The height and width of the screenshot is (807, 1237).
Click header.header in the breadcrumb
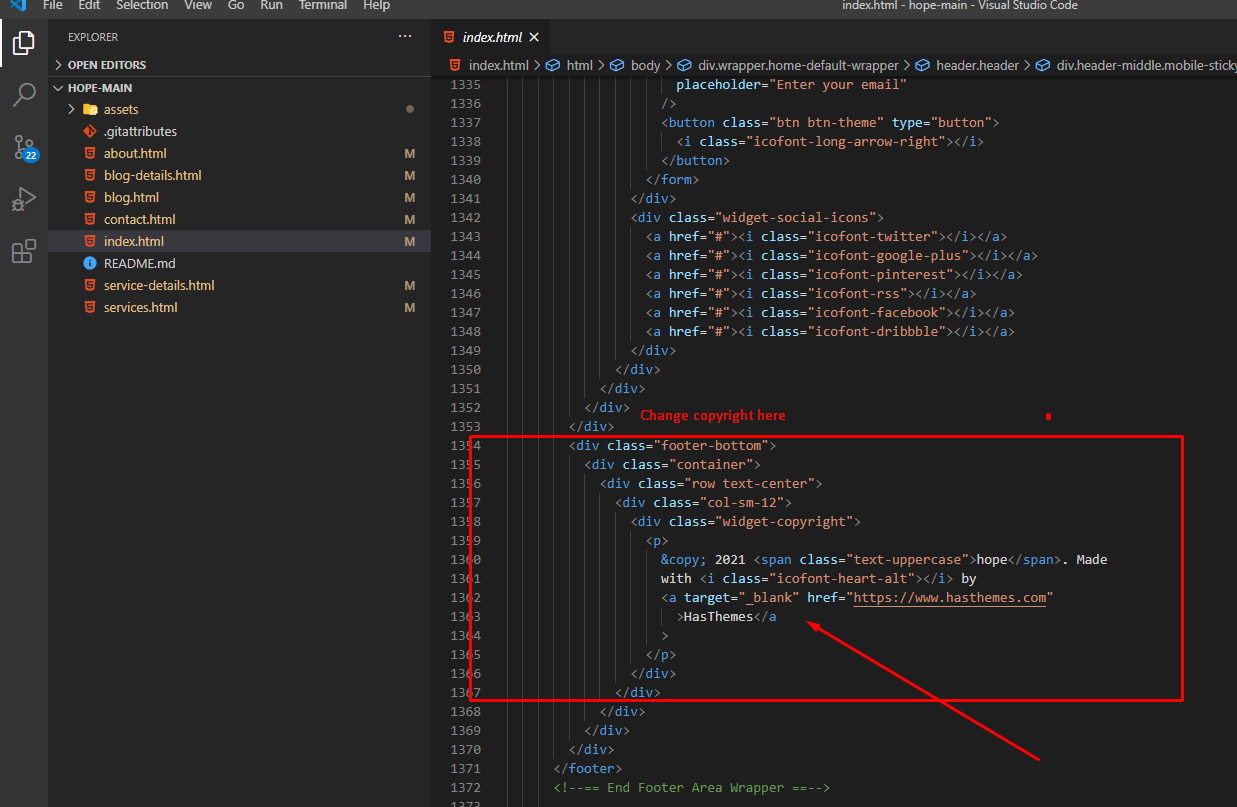pyautogui.click(x=976, y=65)
